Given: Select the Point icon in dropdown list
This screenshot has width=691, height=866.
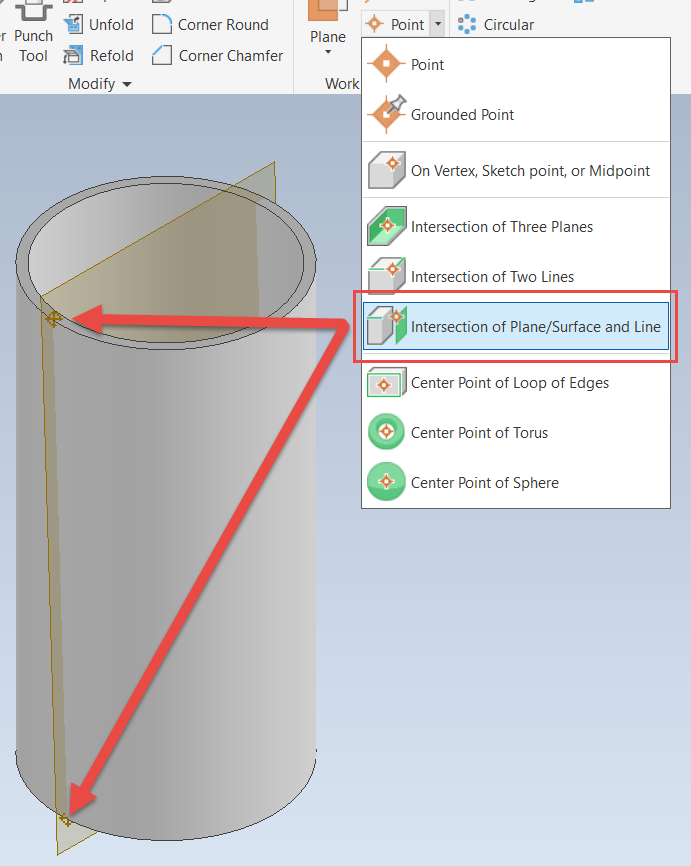Looking at the screenshot, I should pos(386,64).
